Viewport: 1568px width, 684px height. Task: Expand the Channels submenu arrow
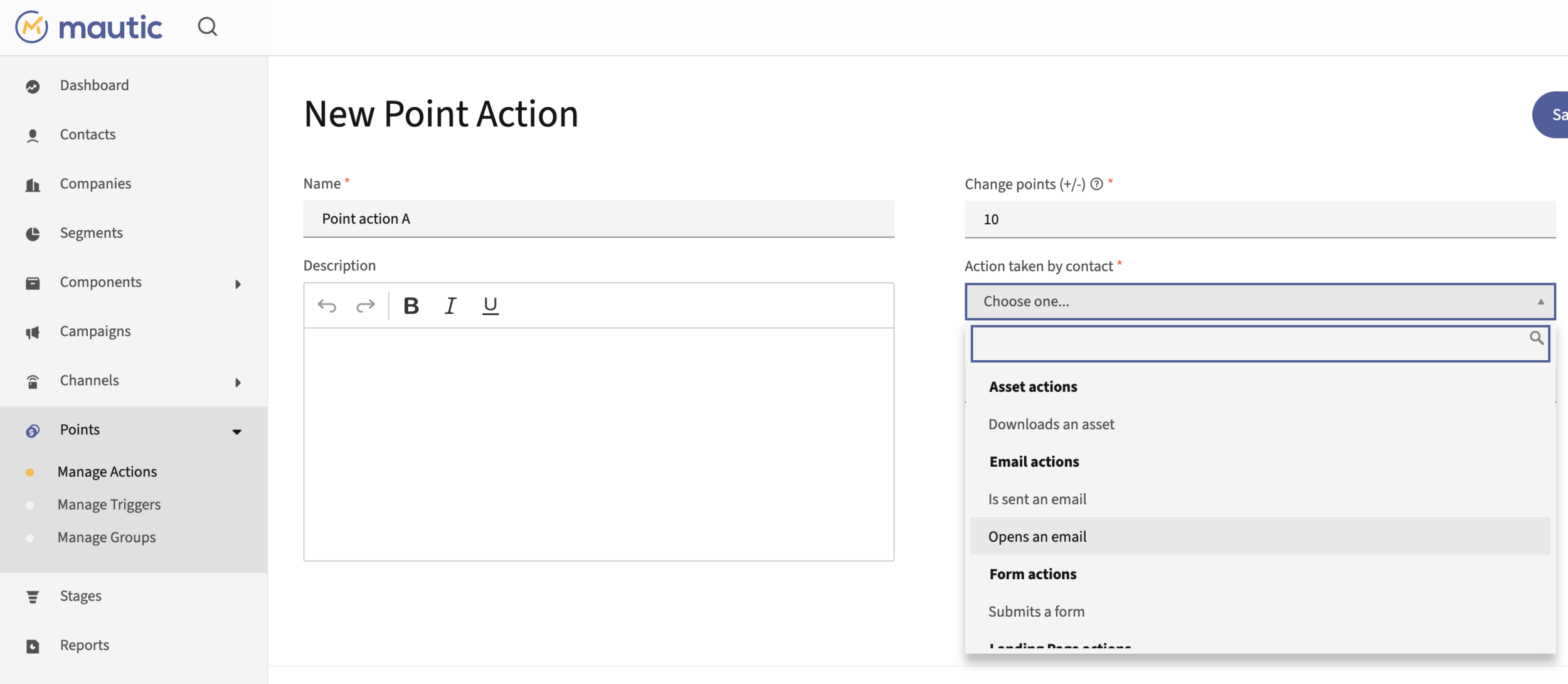(238, 382)
